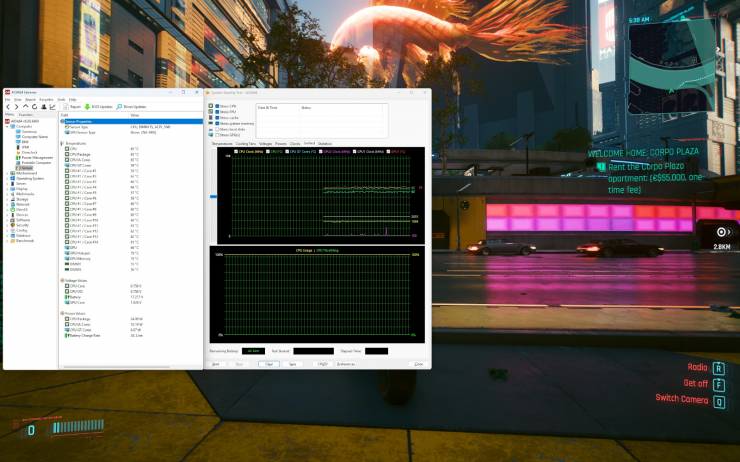Click Close button of stability test

click(419, 364)
